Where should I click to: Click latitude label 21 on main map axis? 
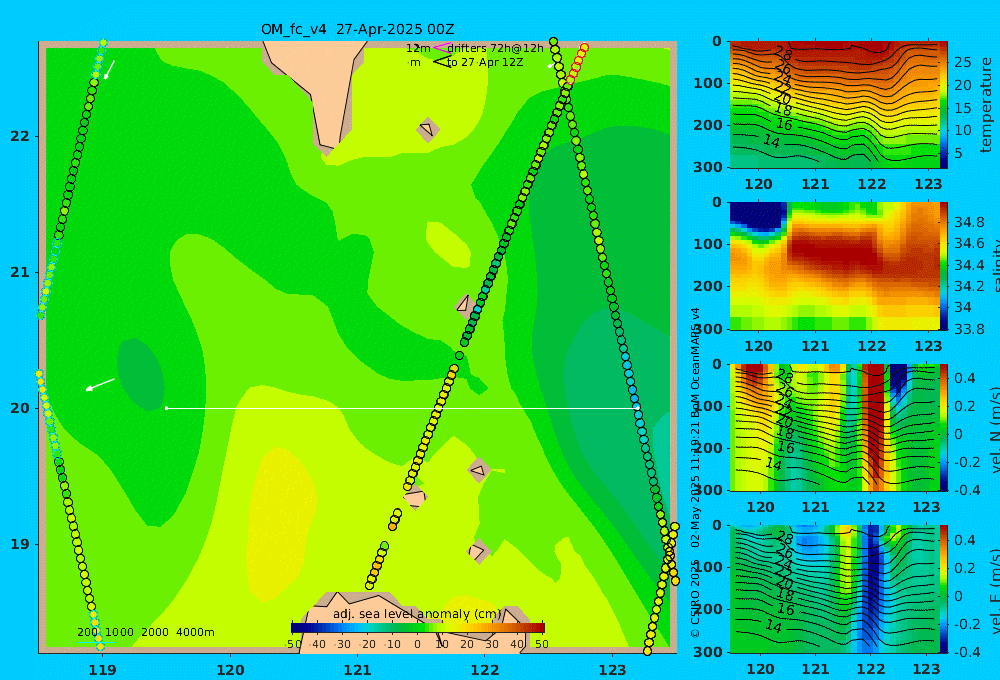pyautogui.click(x=19, y=272)
